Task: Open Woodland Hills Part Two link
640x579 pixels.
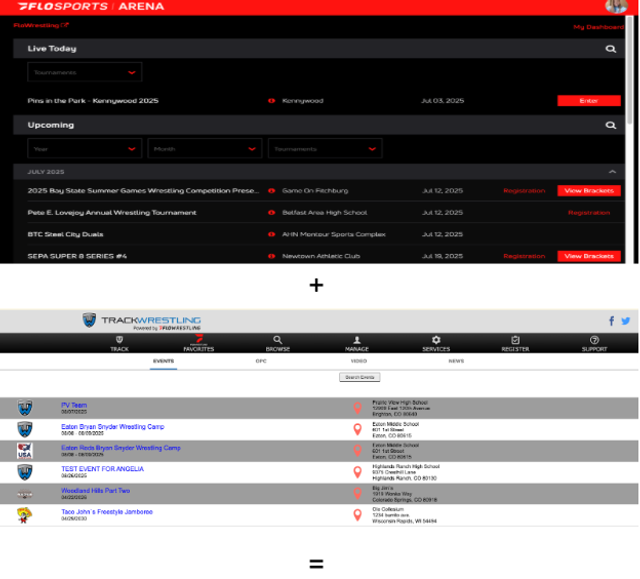Action: pyautogui.click(x=96, y=491)
